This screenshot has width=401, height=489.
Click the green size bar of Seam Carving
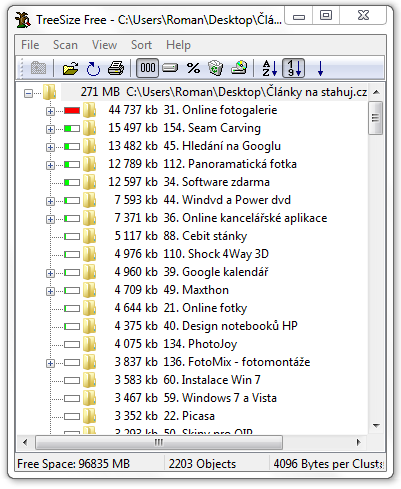pyautogui.click(x=72, y=128)
